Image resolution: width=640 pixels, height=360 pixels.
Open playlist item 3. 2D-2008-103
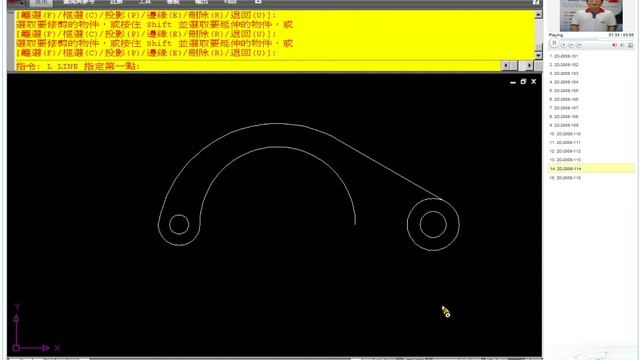click(564, 73)
